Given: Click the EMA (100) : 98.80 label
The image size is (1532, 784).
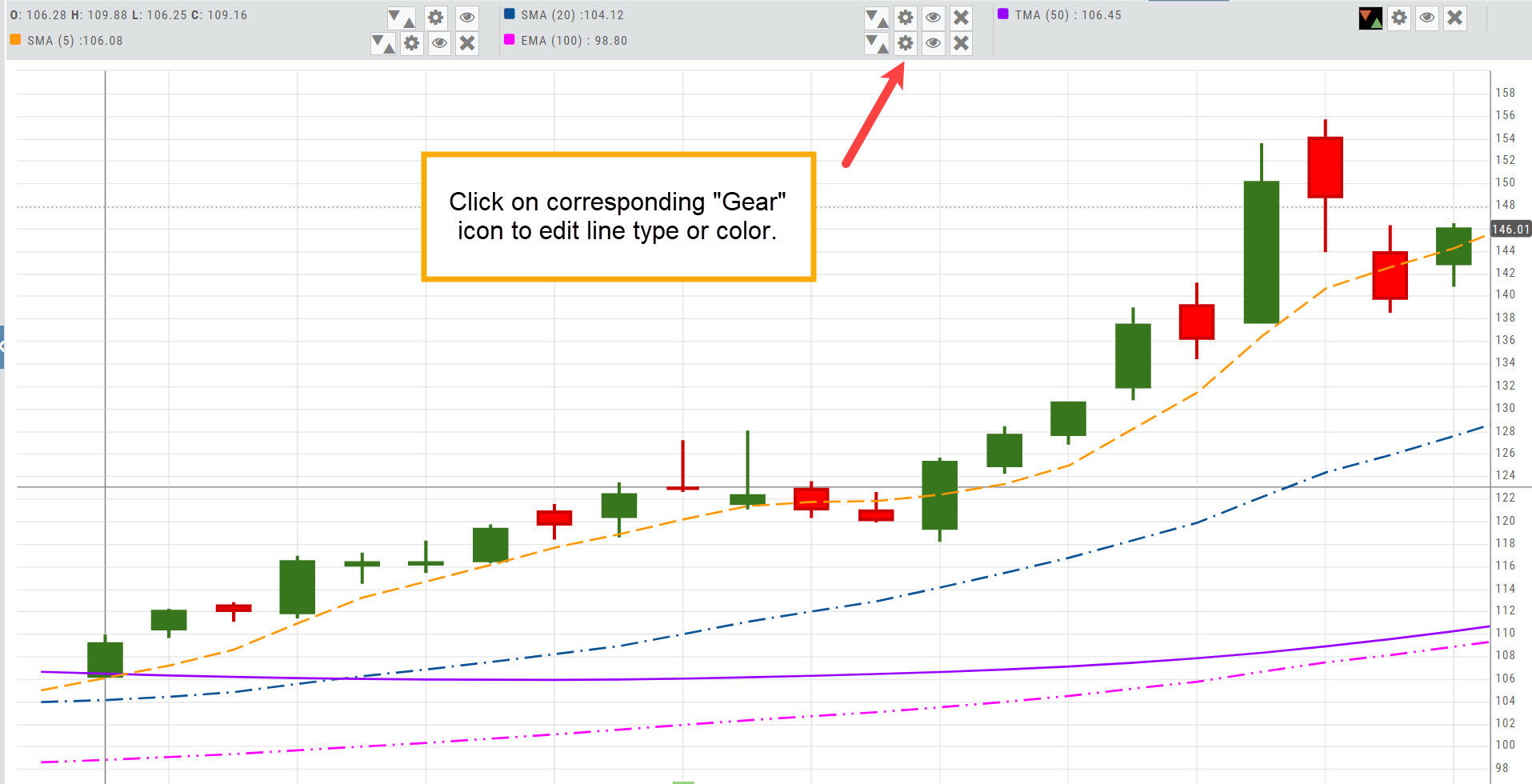Looking at the screenshot, I should (574, 41).
